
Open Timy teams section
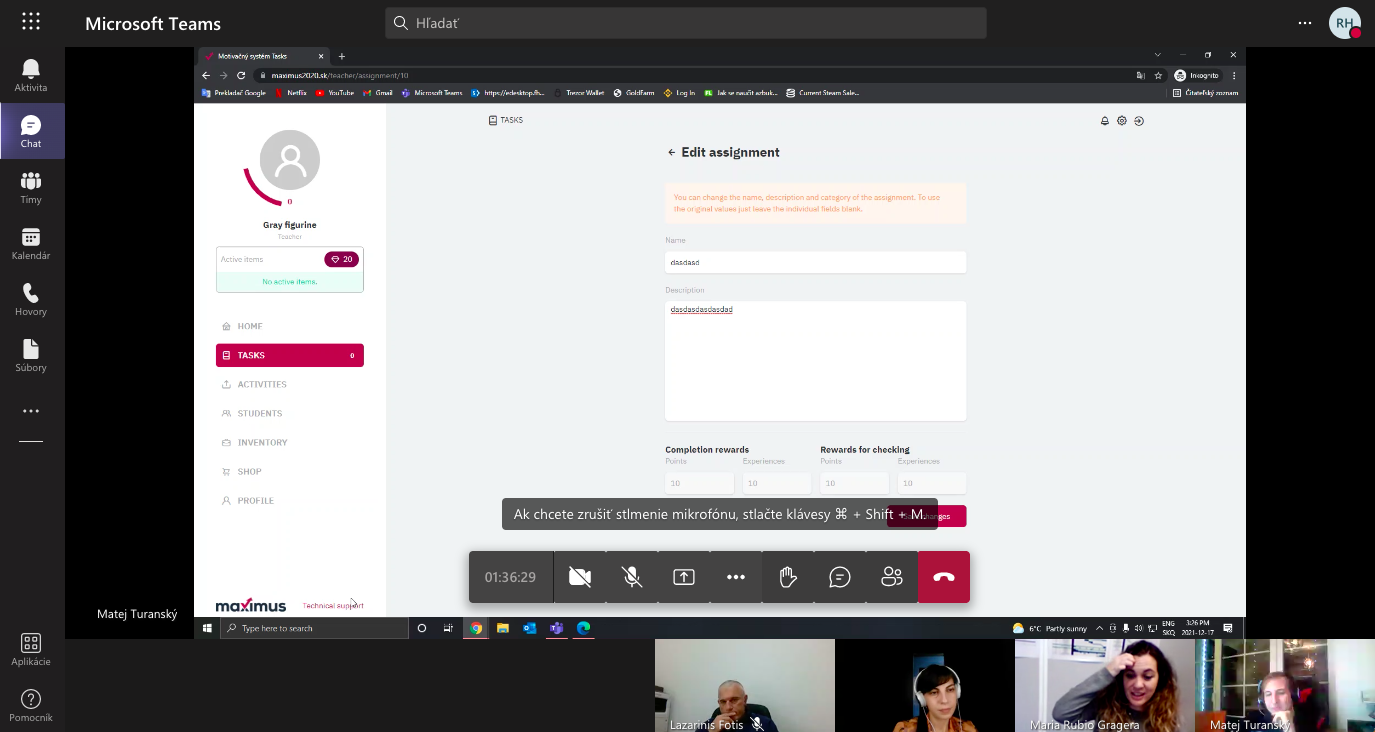pyautogui.click(x=31, y=187)
